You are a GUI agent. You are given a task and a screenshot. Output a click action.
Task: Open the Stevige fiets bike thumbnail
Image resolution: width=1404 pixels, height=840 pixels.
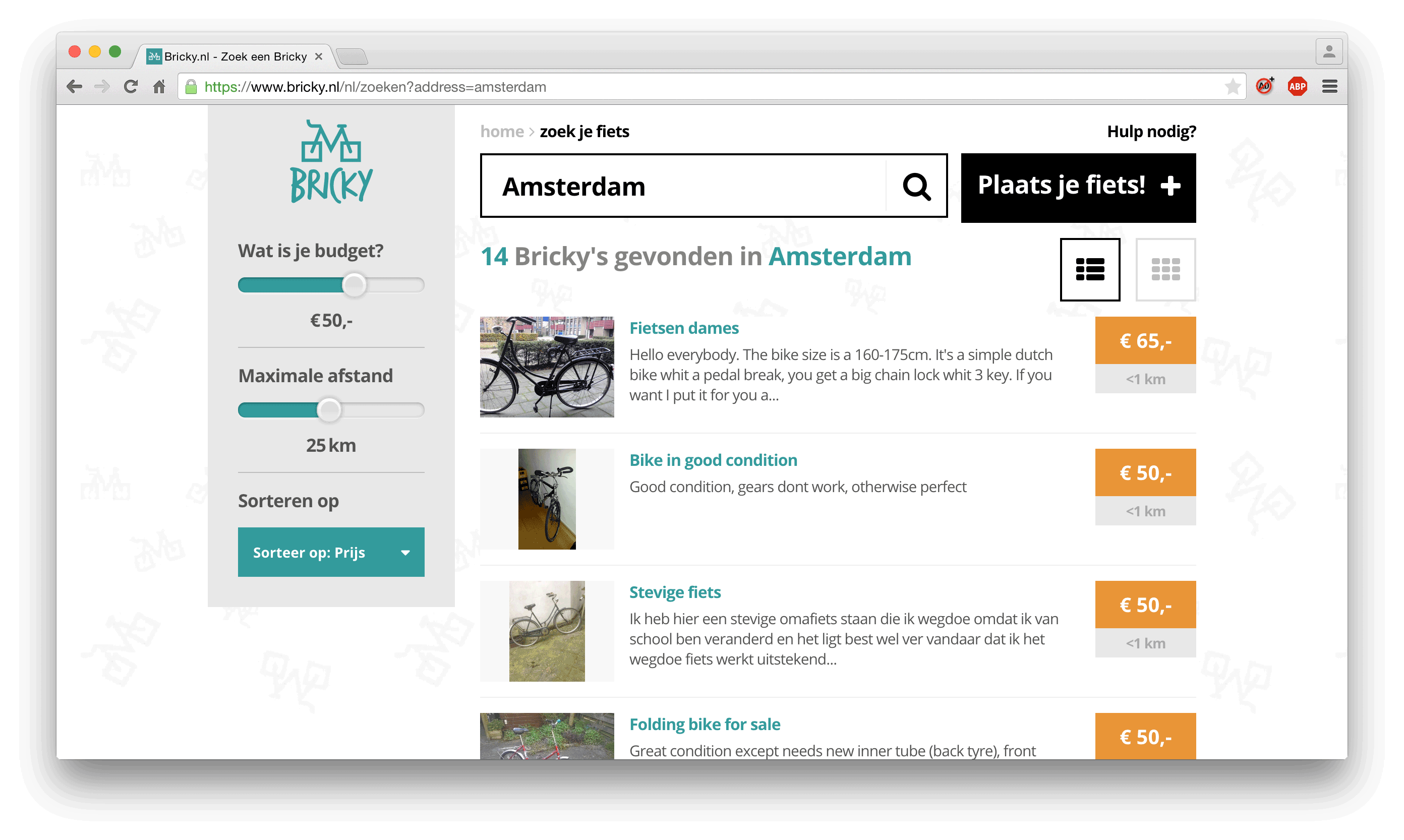click(546, 631)
